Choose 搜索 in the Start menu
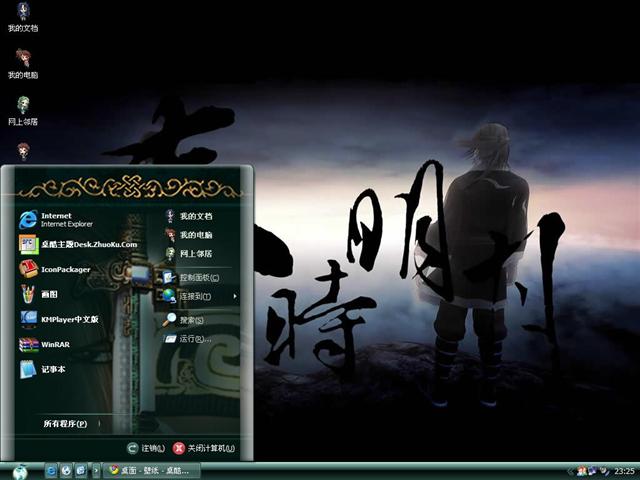 [191, 320]
